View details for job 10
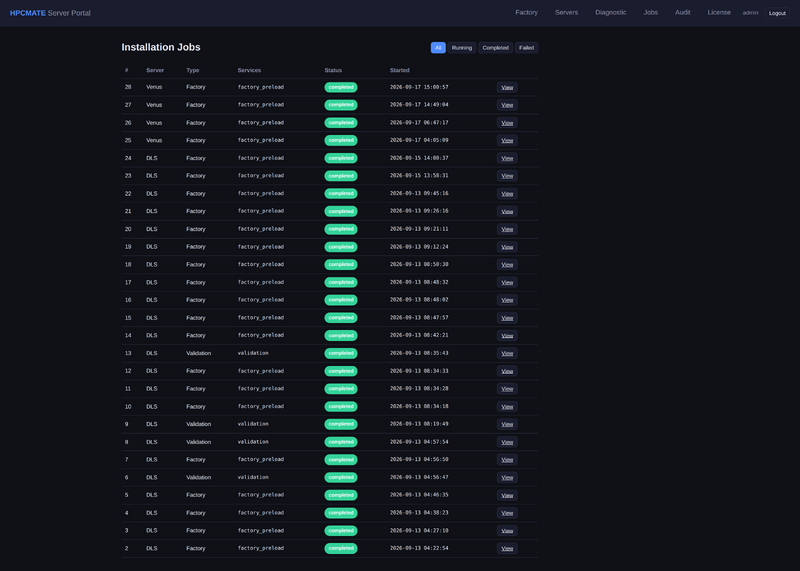This screenshot has width=800, height=571. point(507,407)
